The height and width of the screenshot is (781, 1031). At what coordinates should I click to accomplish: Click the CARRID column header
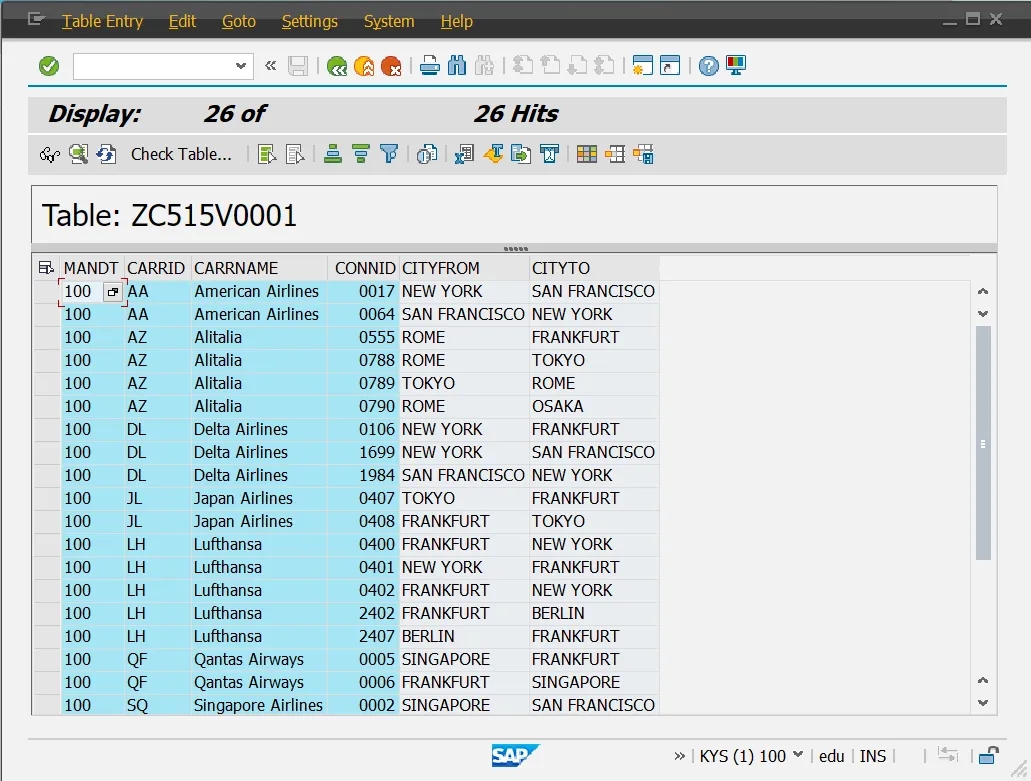(157, 268)
